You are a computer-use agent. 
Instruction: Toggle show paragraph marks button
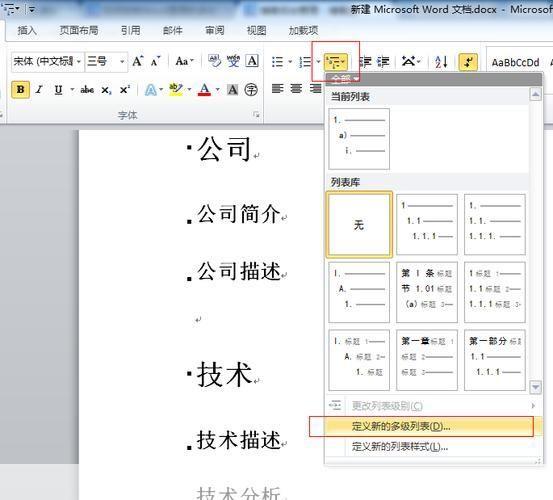(468, 62)
